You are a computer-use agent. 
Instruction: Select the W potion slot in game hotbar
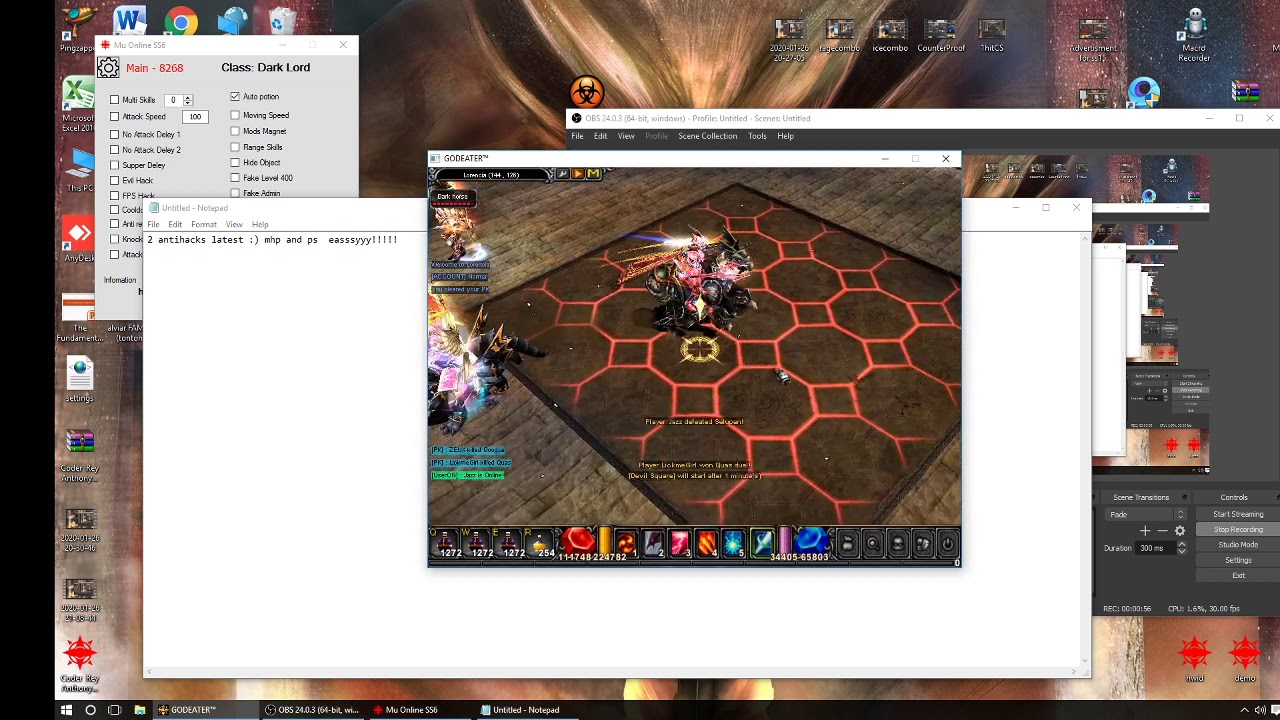point(478,543)
